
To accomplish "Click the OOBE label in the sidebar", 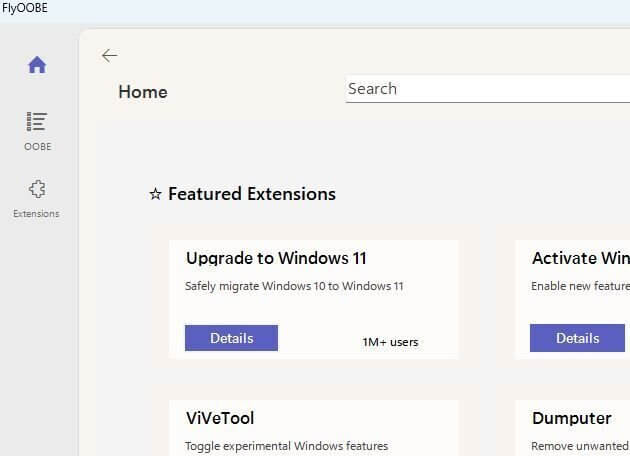I will (37, 147).
